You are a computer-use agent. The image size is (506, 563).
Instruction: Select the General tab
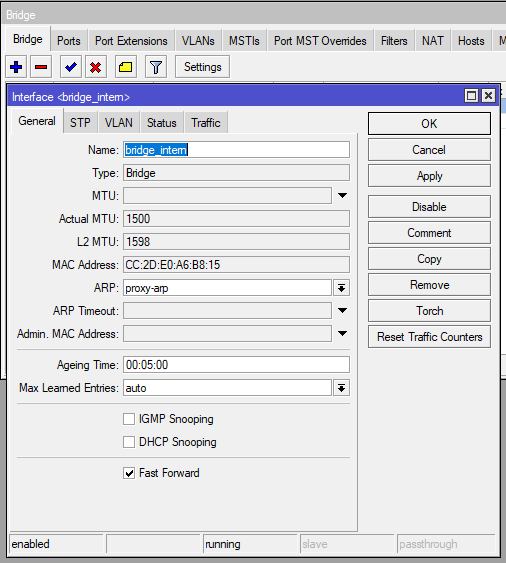pos(37,121)
